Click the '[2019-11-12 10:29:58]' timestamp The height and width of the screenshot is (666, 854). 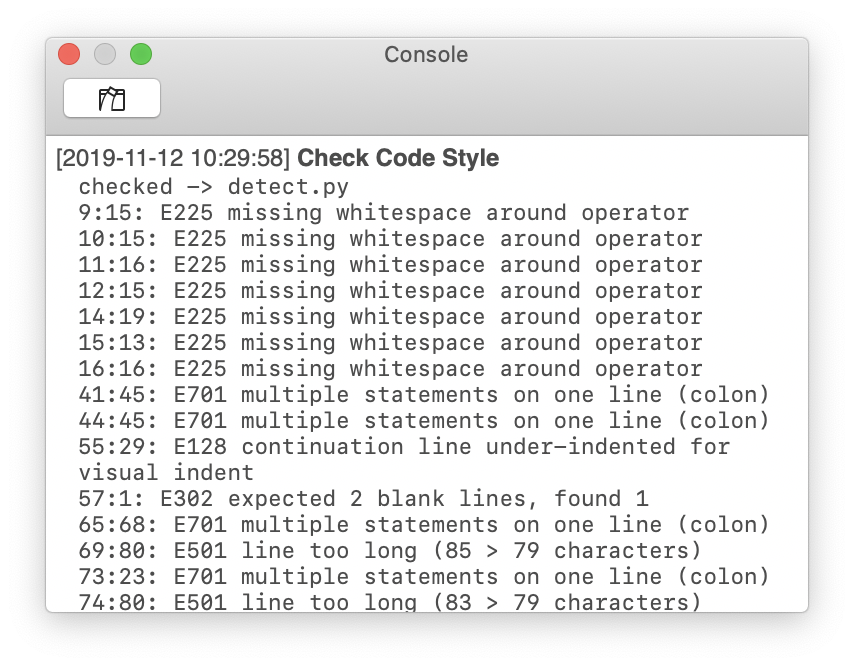[173, 158]
